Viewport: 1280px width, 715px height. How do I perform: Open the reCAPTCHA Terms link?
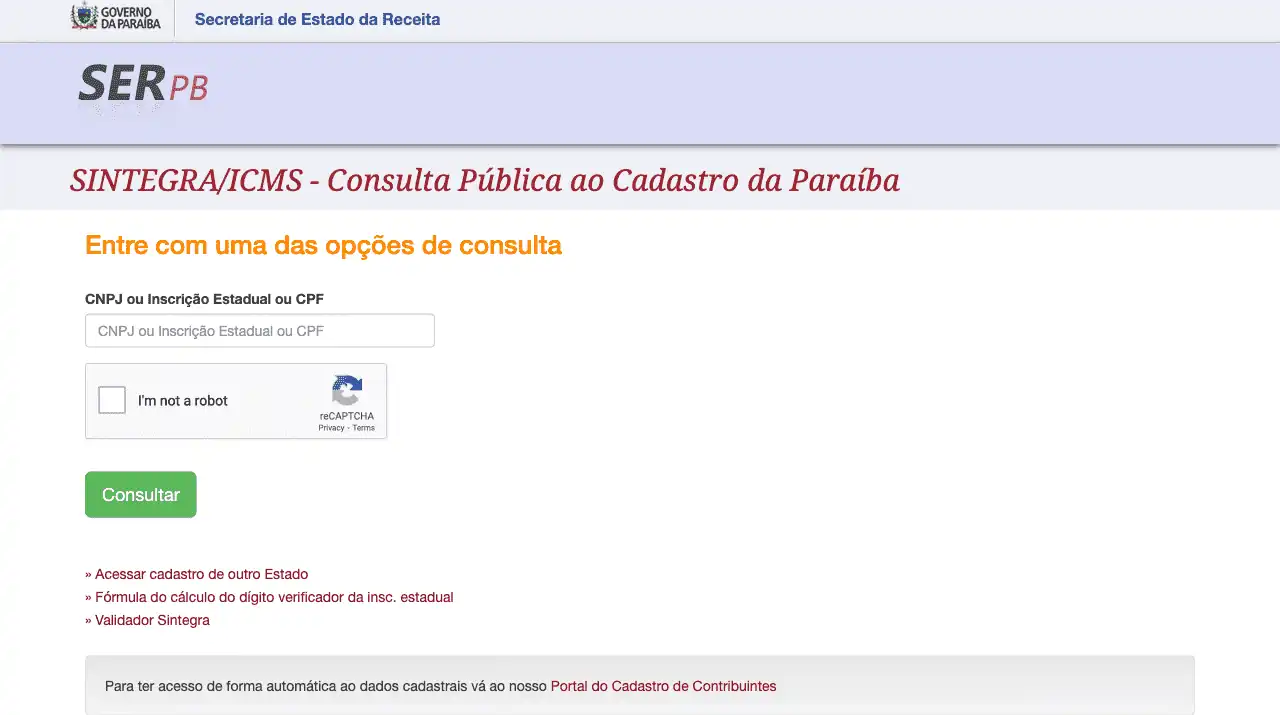pos(364,428)
